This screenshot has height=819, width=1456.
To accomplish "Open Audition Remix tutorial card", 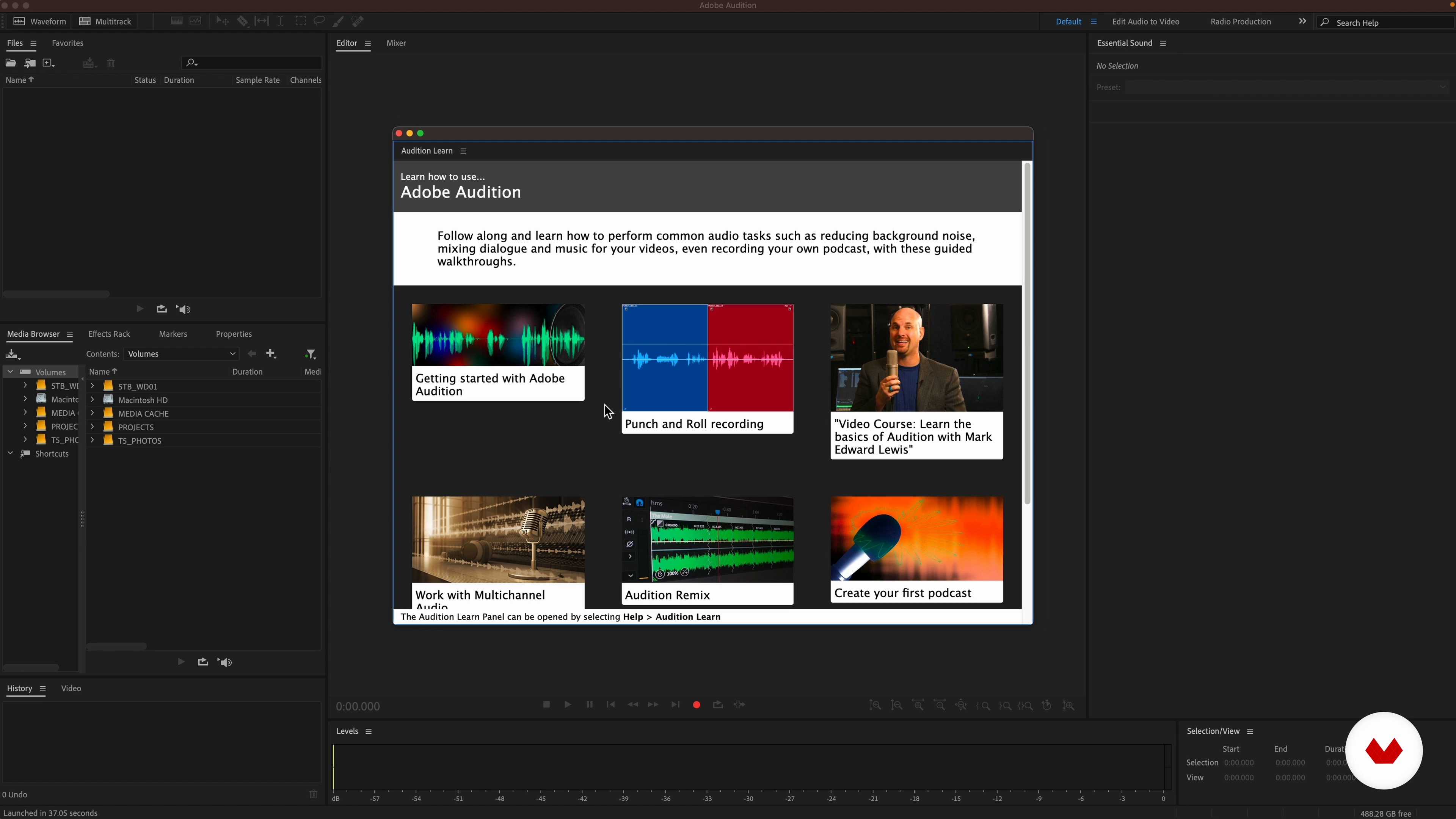I will point(707,551).
